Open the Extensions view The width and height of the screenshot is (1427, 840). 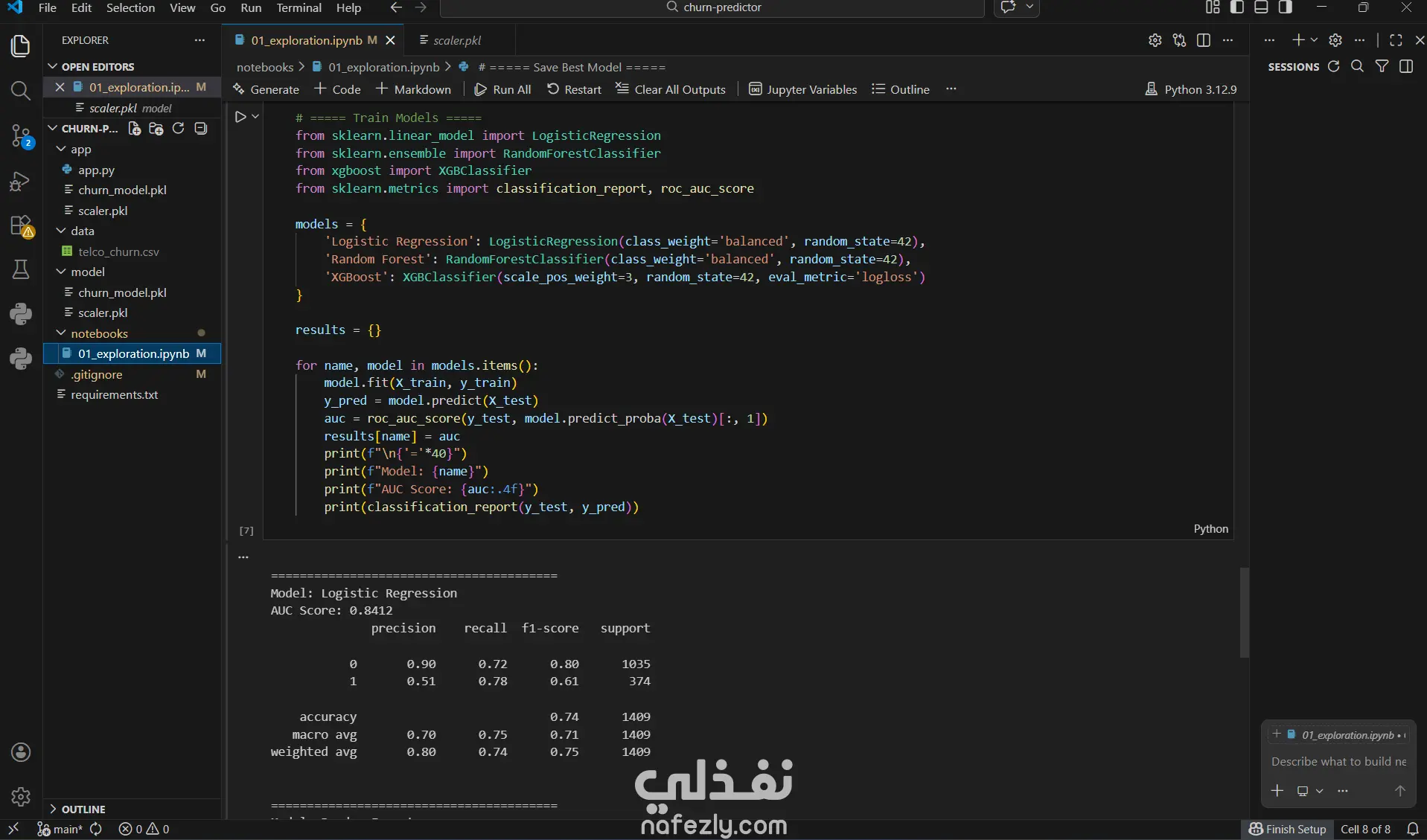tap(21, 225)
